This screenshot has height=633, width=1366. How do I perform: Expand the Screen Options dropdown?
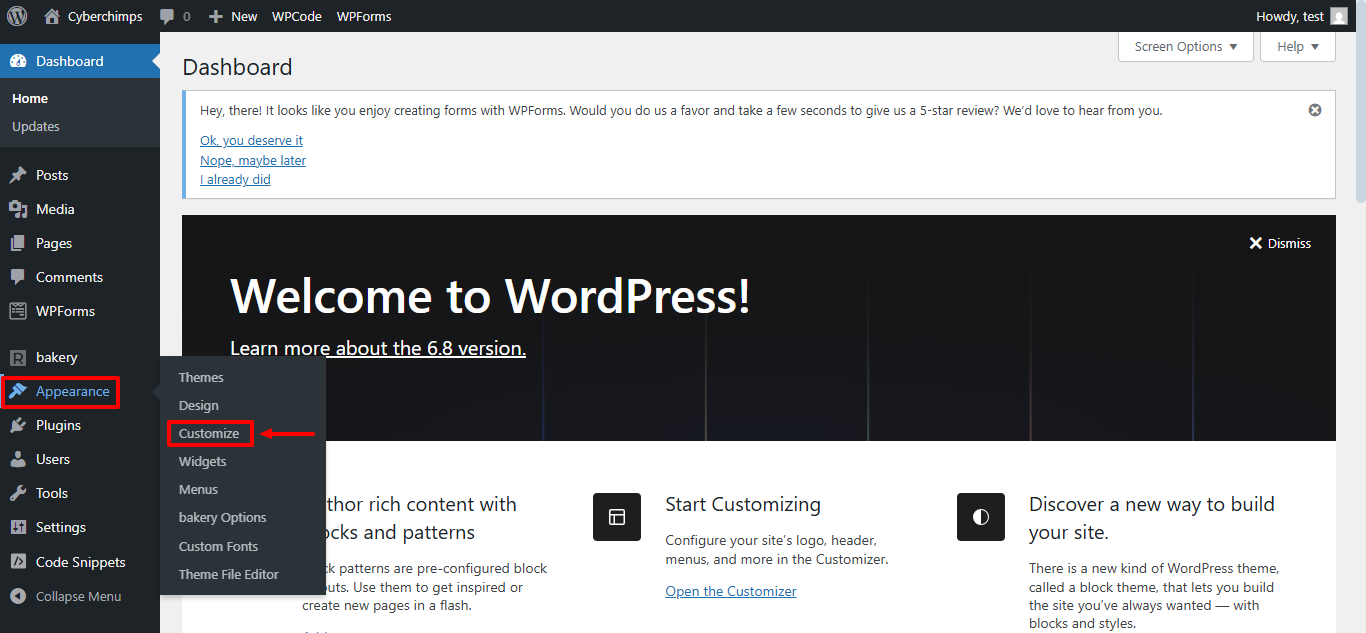point(1186,46)
